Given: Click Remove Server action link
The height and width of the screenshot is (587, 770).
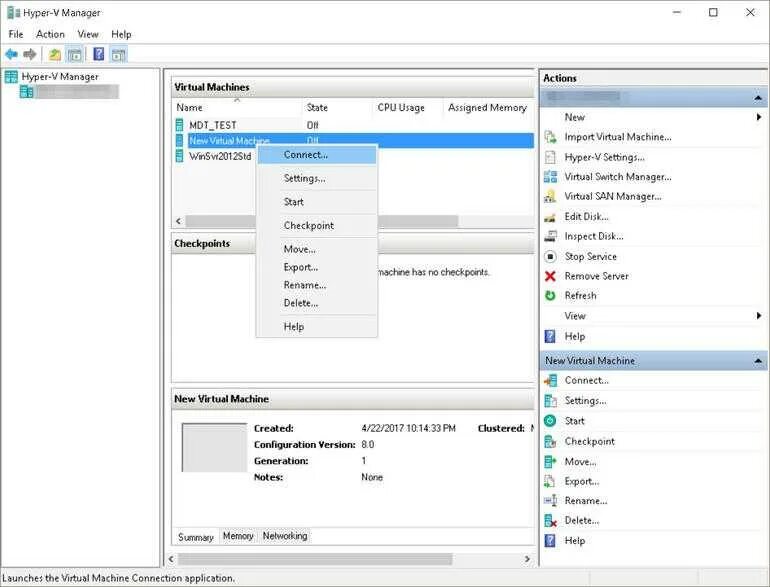Looking at the screenshot, I should (x=596, y=276).
